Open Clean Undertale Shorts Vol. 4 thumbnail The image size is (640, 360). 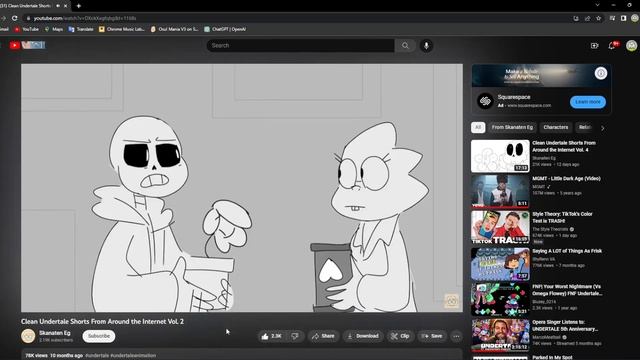tap(500, 156)
